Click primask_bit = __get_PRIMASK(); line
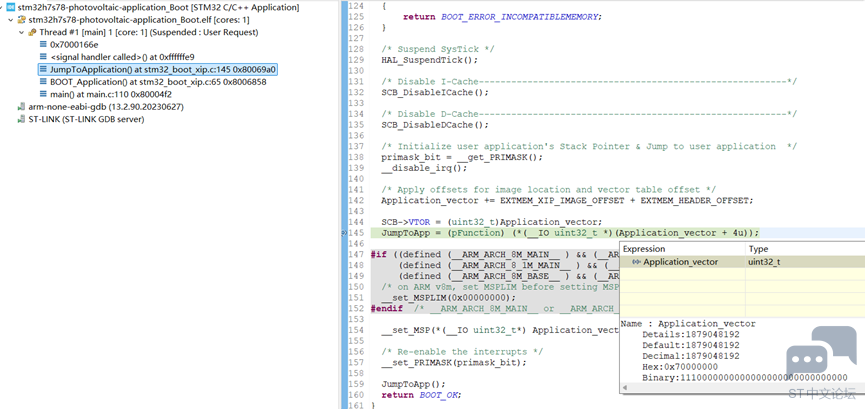 (x=462, y=157)
